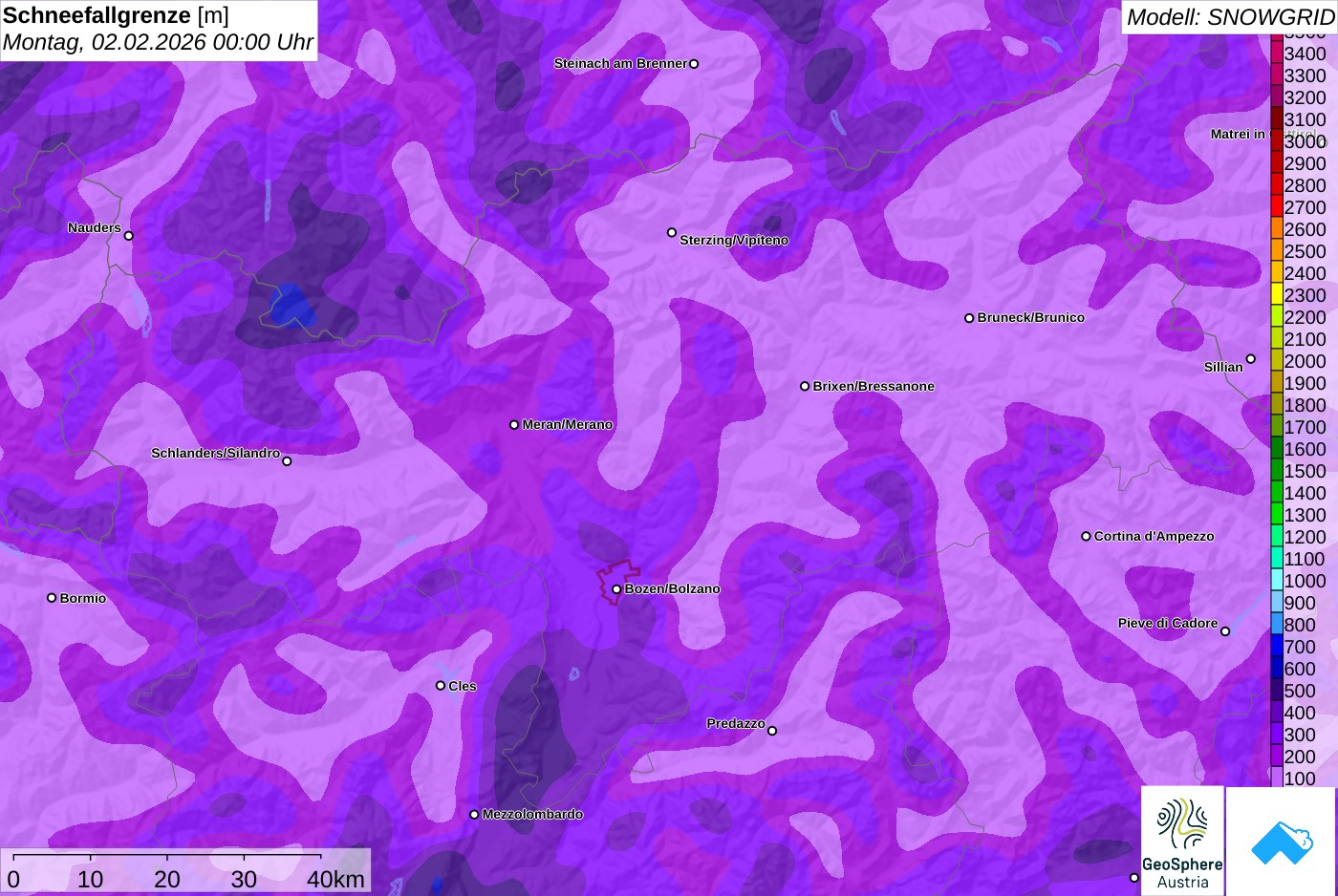Click the Mezzolombardo city marker
This screenshot has height=896, width=1338.
click(474, 815)
